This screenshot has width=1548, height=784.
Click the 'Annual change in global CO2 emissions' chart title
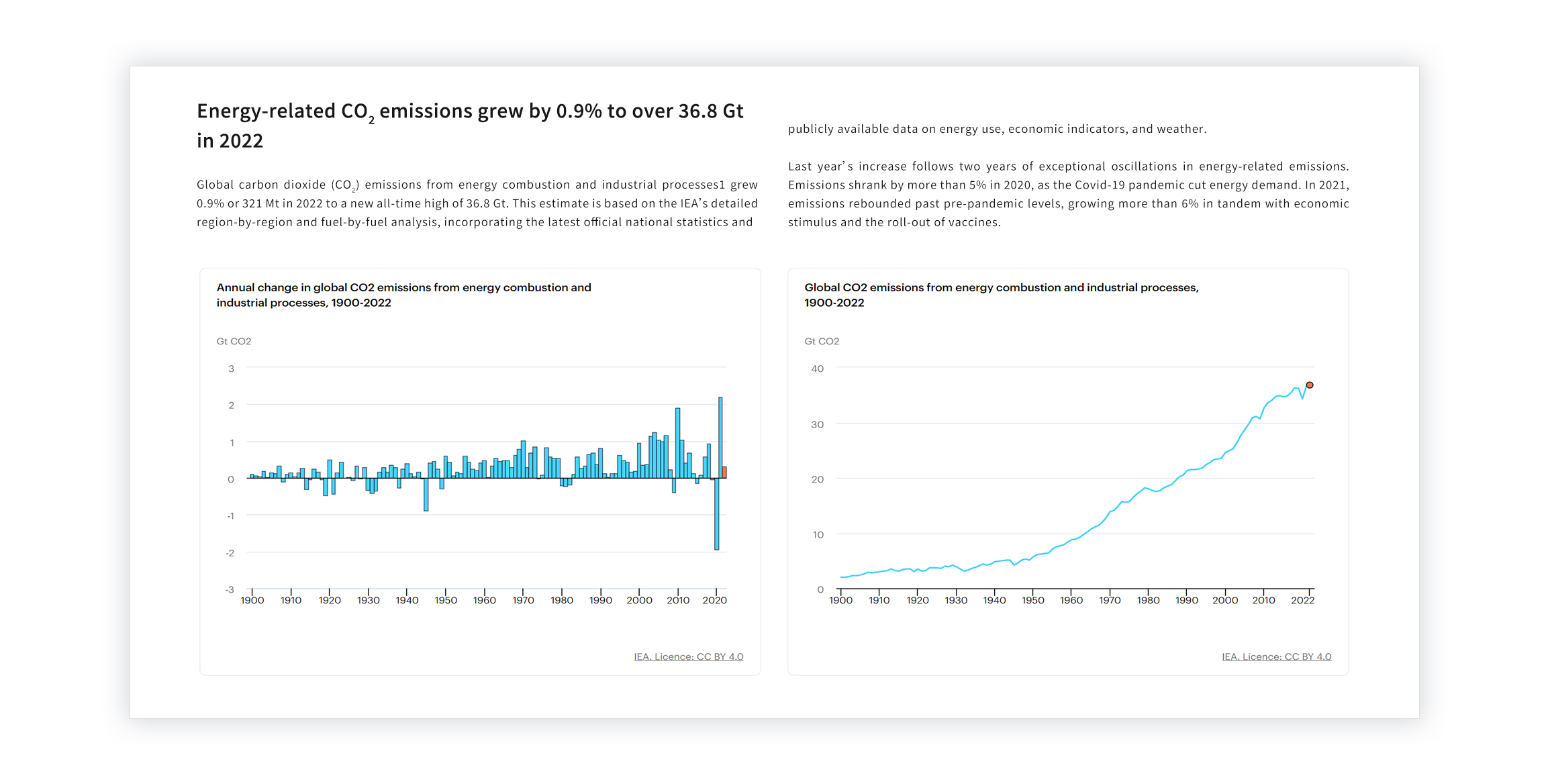(403, 295)
